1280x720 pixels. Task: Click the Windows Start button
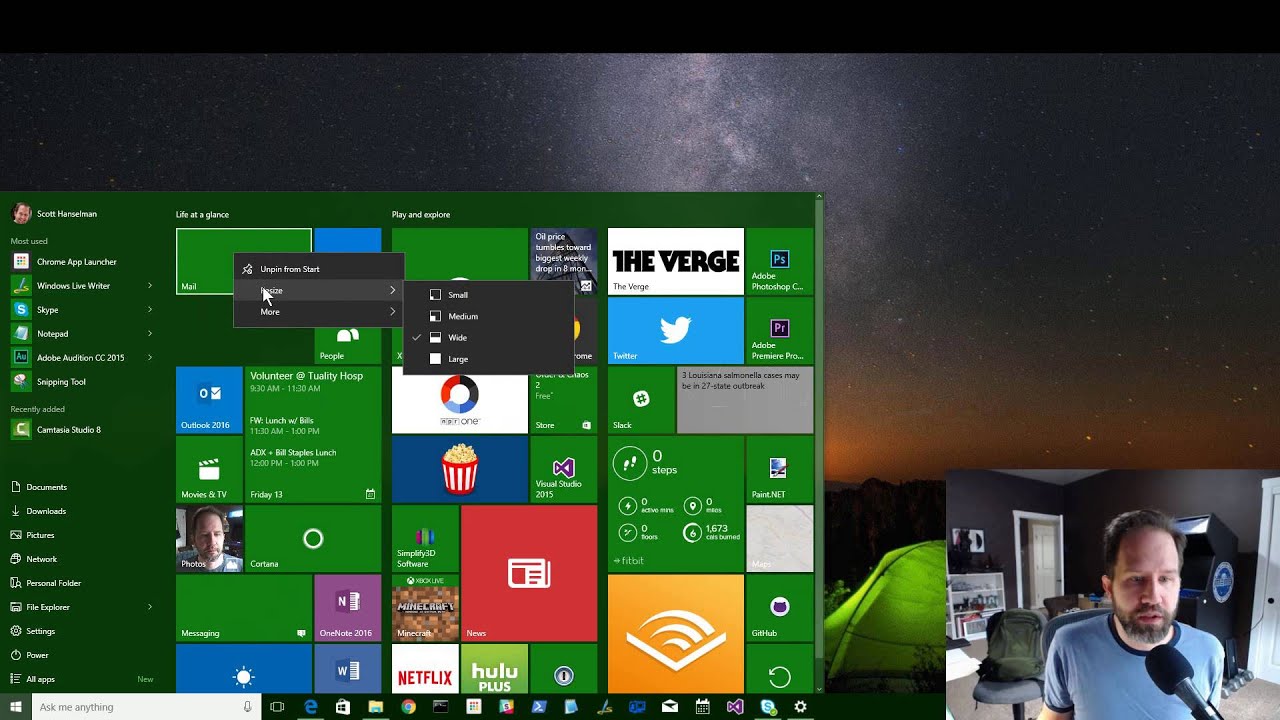[x=16, y=707]
